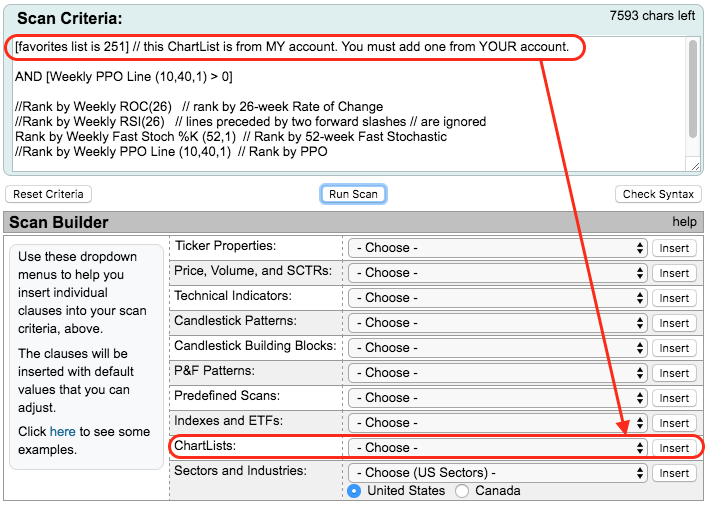
Task: Insert the P&F Patterns clause
Action: (x=674, y=373)
